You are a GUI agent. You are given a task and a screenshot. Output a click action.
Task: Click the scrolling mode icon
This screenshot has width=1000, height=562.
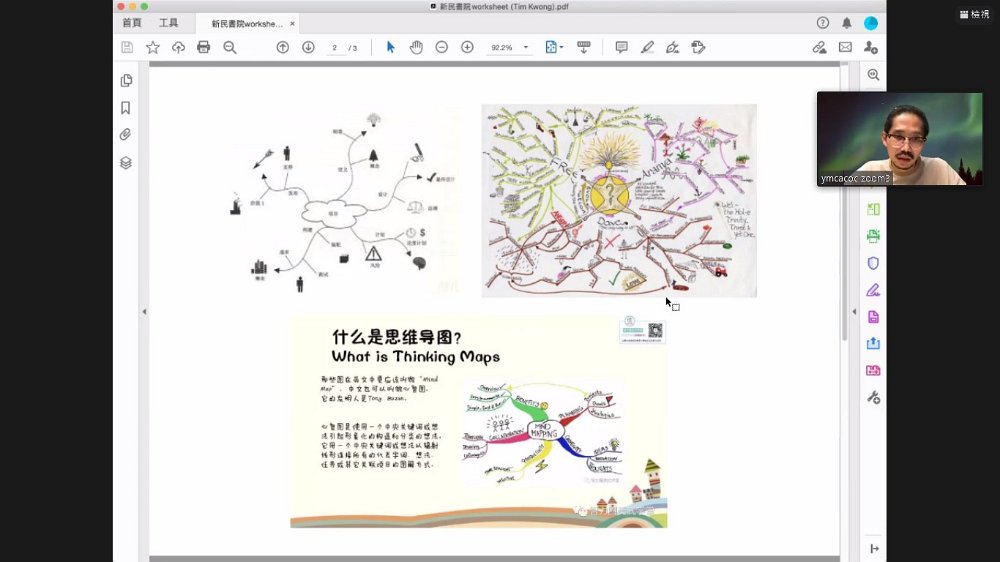tap(584, 47)
